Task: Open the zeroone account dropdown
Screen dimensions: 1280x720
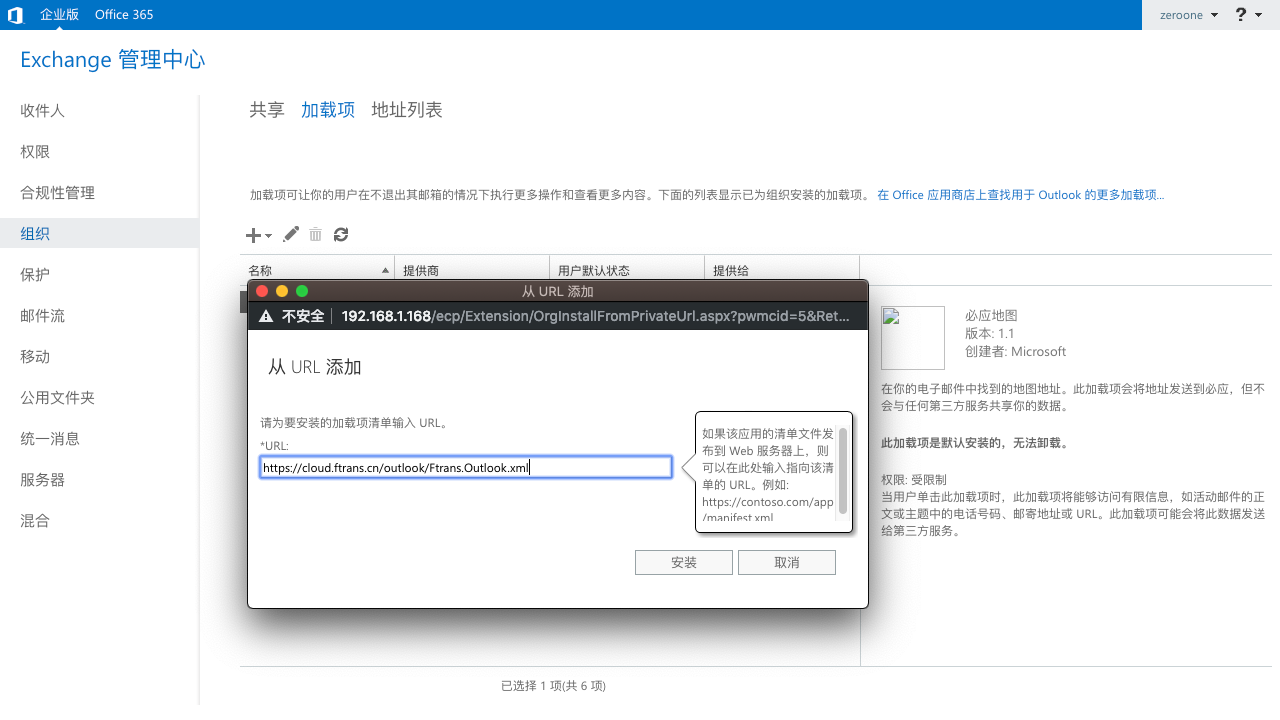Action: coord(1188,14)
